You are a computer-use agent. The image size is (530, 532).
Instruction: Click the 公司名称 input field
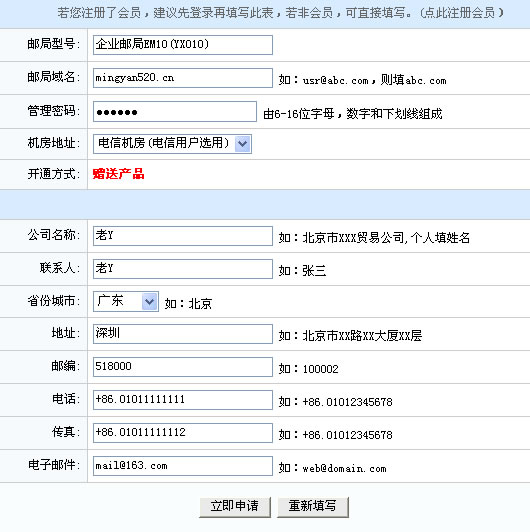point(183,236)
